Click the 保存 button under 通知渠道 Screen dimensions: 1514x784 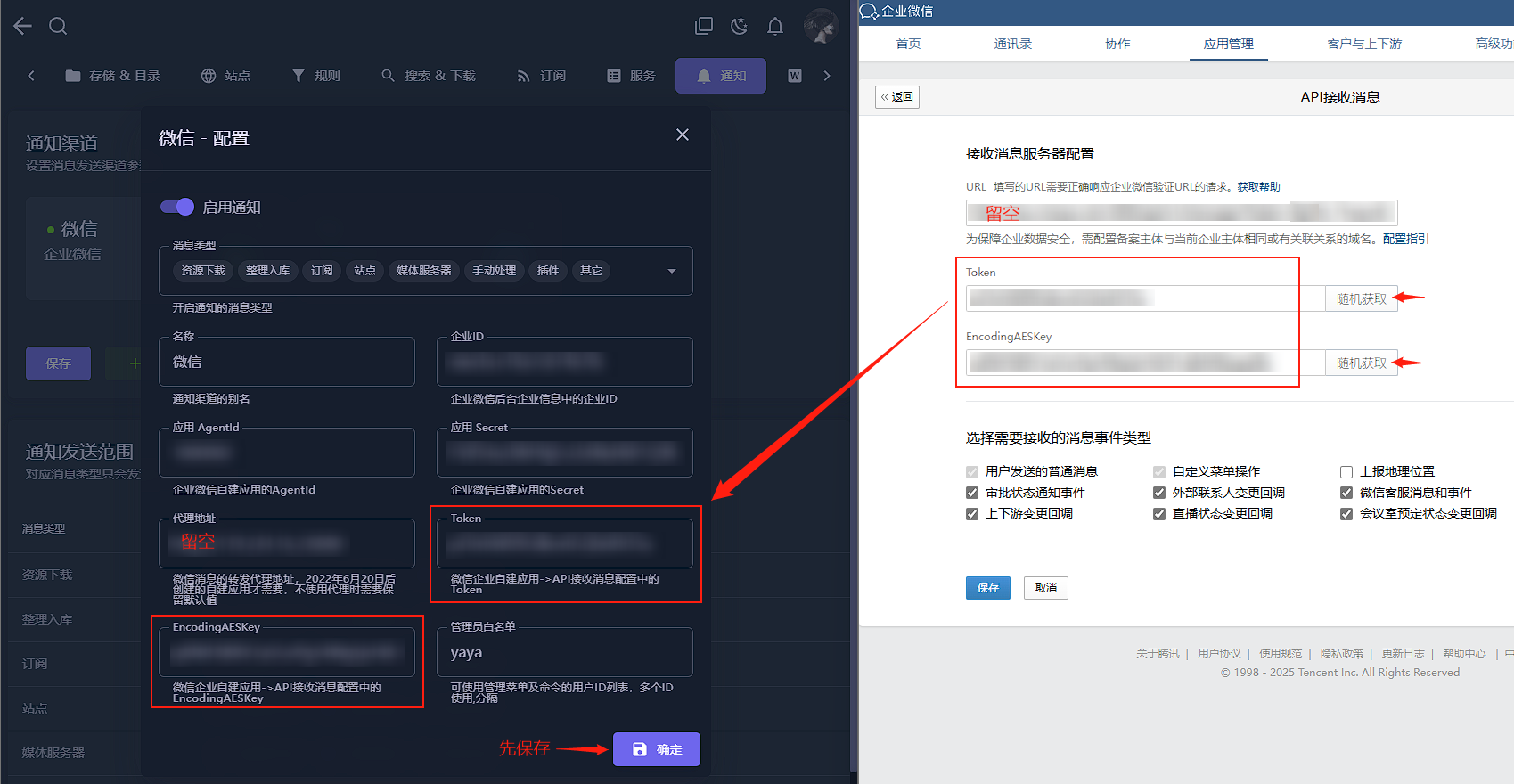58,363
